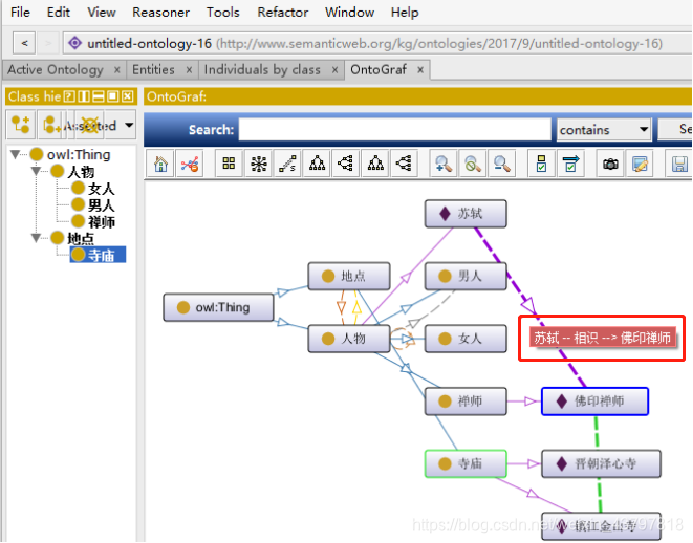Open the Refactor menu
The image size is (693, 543).
coord(283,12)
